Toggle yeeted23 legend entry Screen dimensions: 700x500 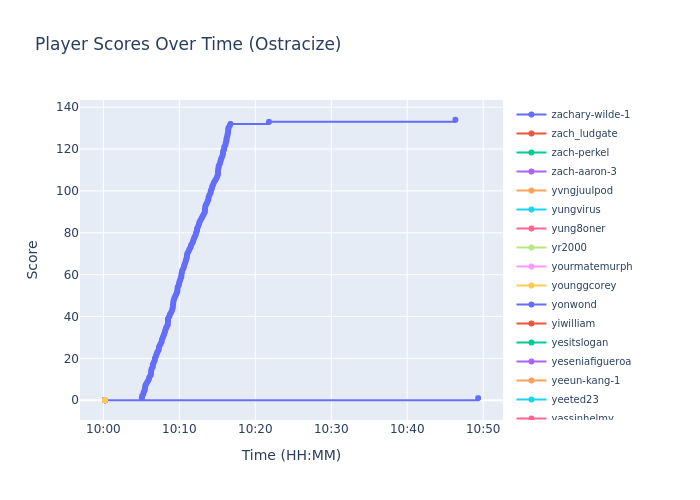click(575, 400)
